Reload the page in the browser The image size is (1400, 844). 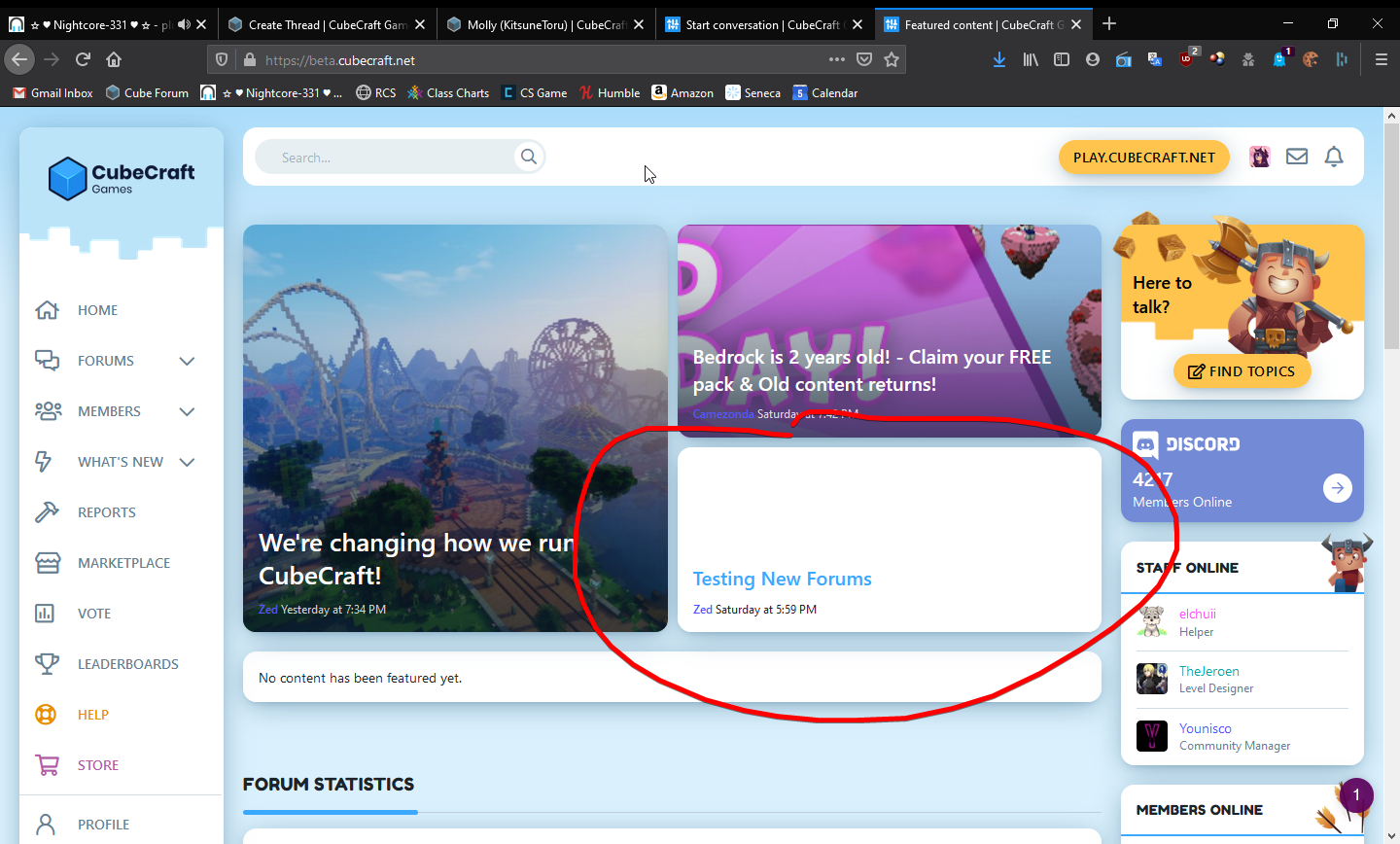83,59
